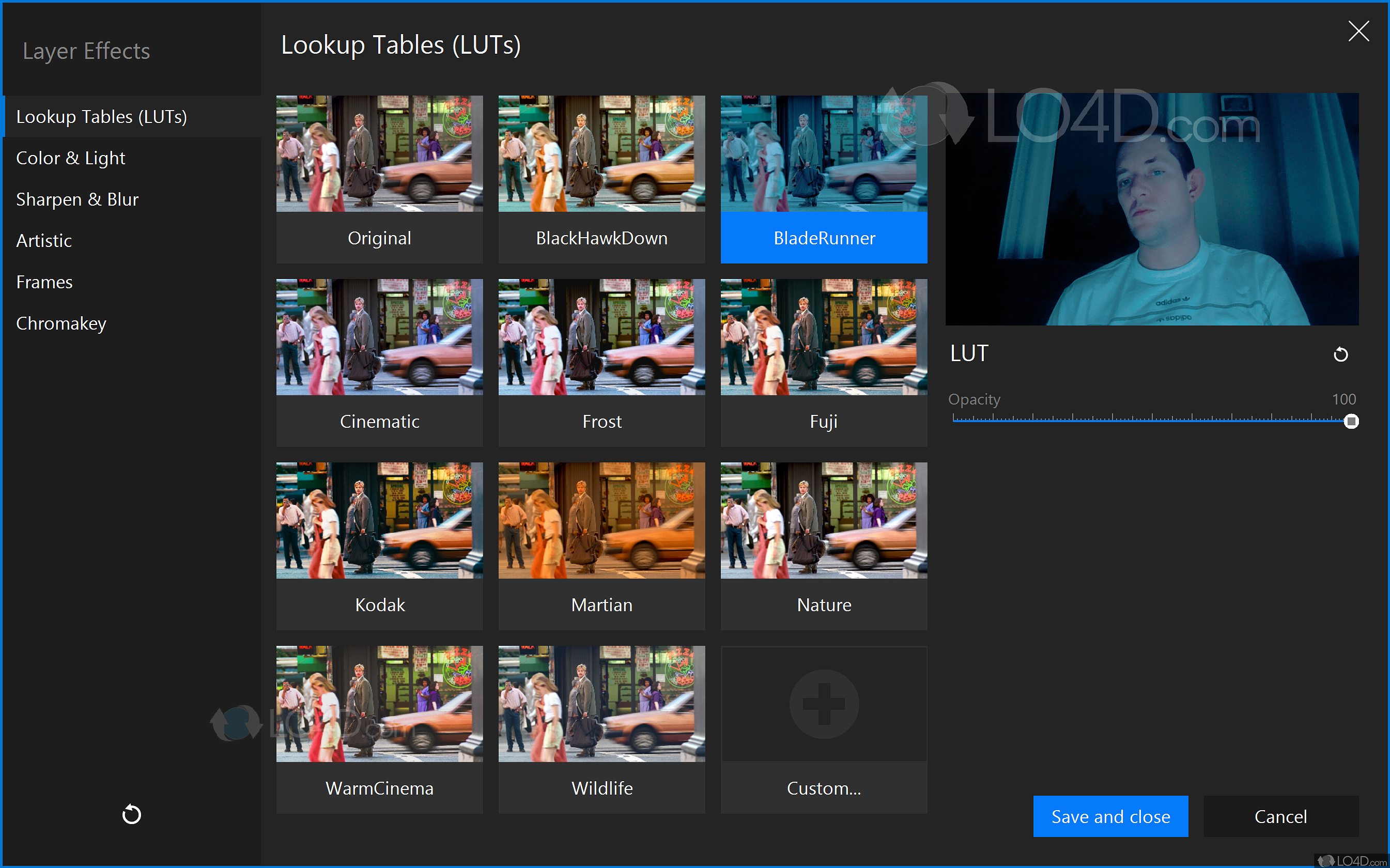The height and width of the screenshot is (868, 1390).
Task: Click the Save and close button
Action: click(1110, 816)
